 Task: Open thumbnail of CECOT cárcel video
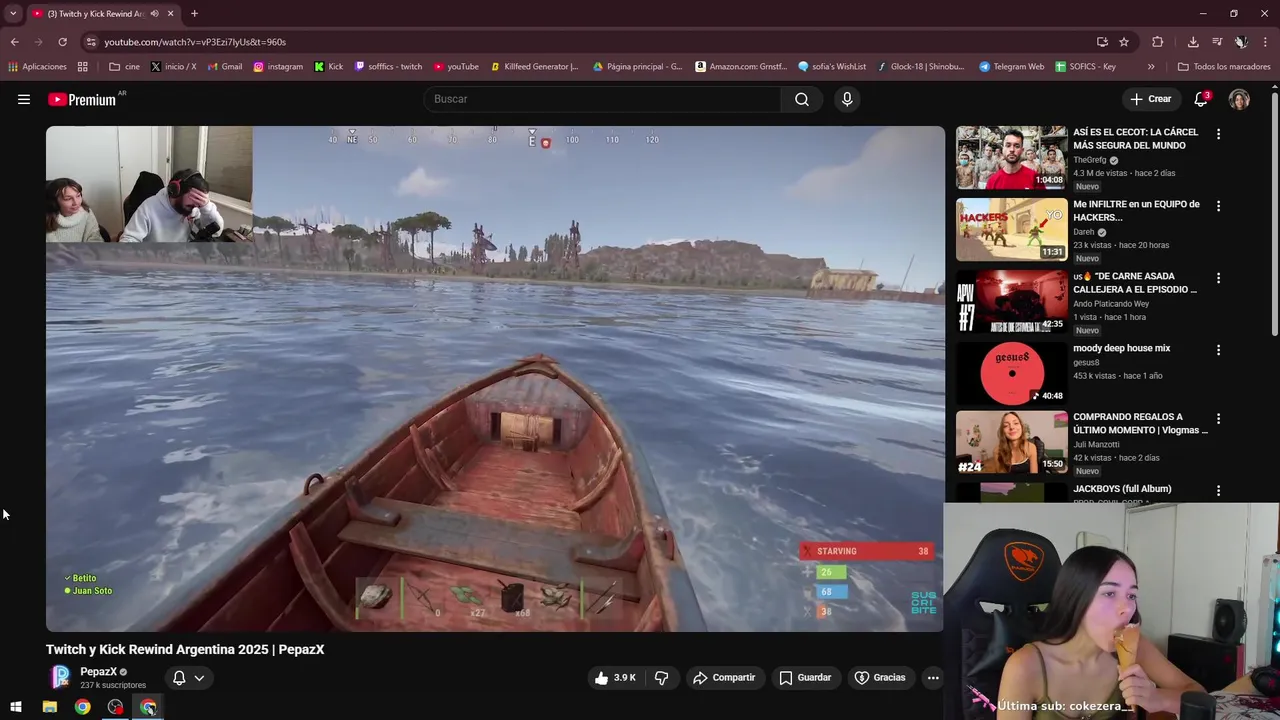click(1011, 158)
